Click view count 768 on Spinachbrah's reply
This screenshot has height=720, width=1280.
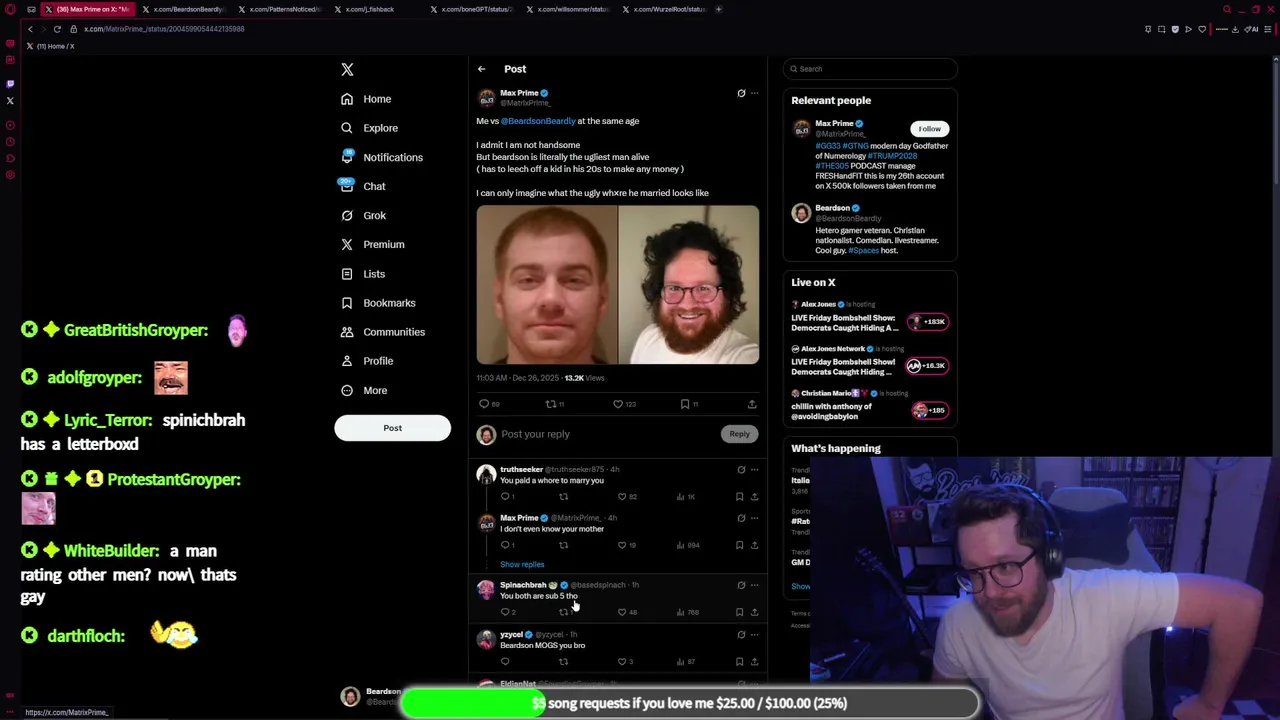pos(688,612)
